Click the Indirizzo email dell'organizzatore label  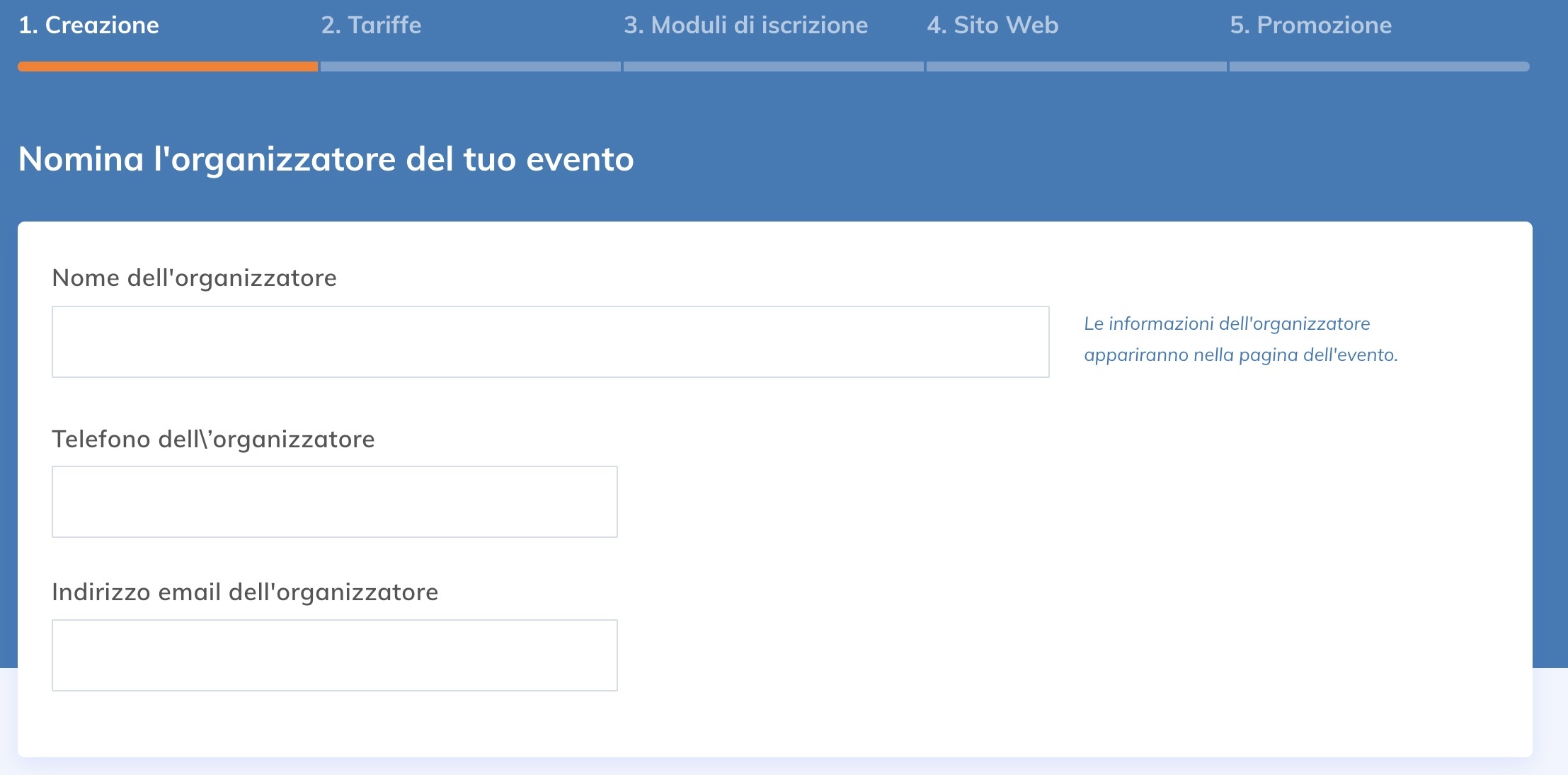pyautogui.click(x=245, y=592)
